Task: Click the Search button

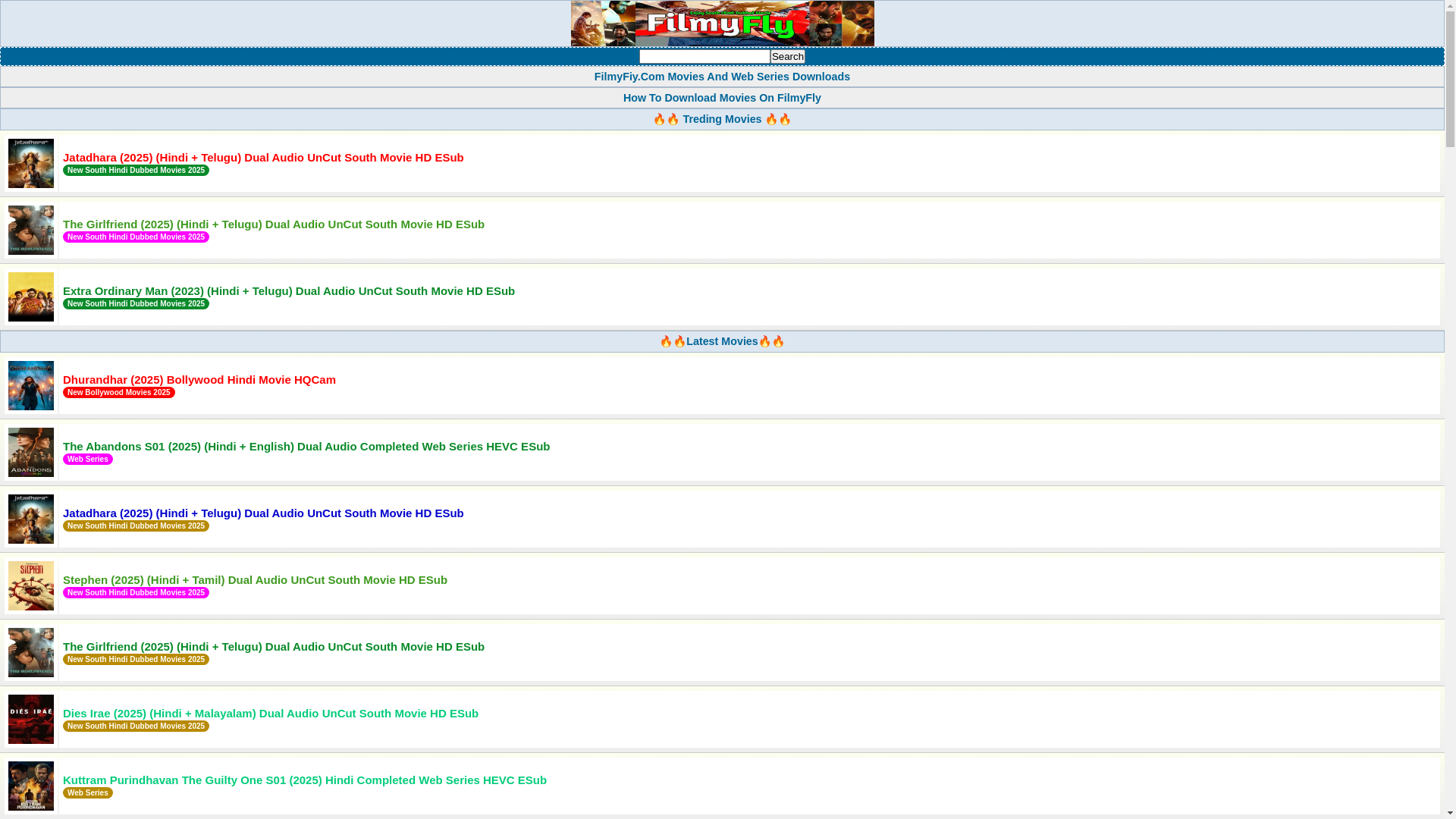Action: (788, 56)
